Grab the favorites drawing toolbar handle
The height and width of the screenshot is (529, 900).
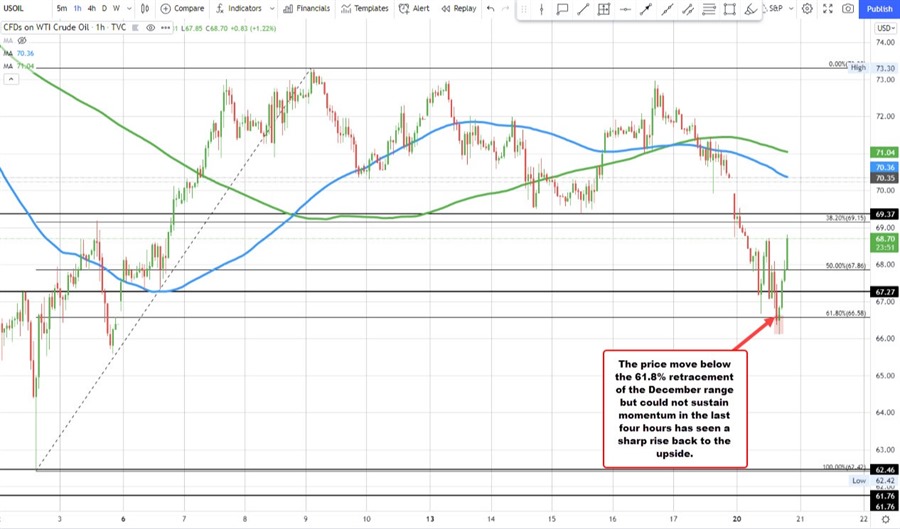(523, 9)
